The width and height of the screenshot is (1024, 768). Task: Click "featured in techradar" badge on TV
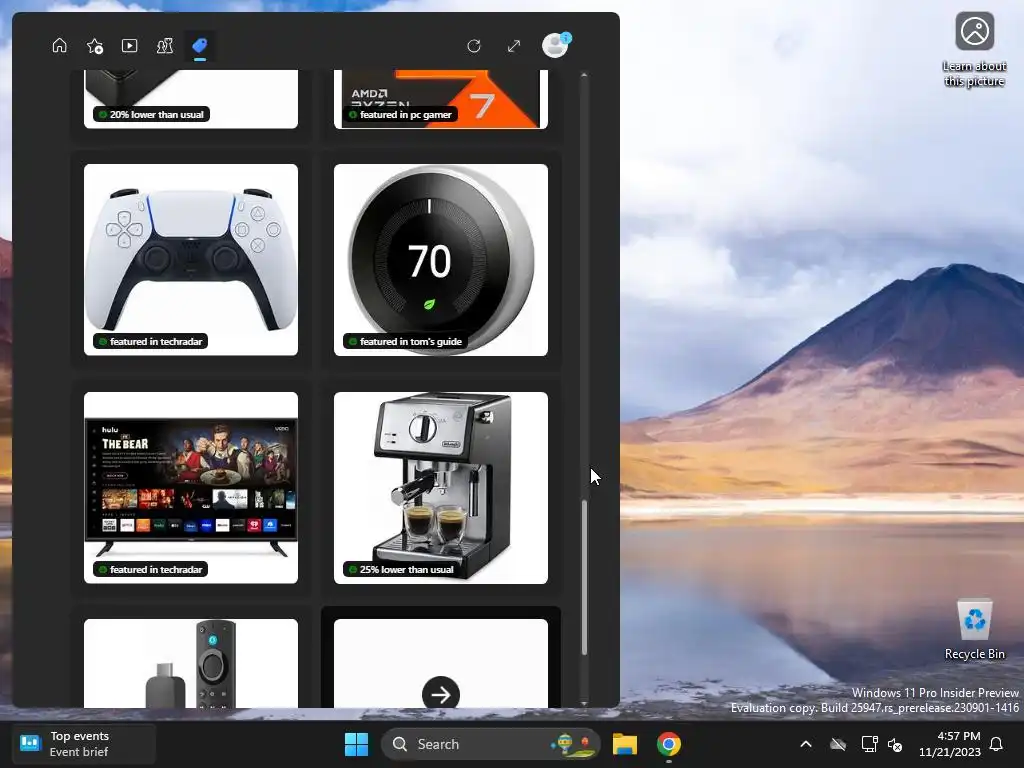pyautogui.click(x=150, y=569)
